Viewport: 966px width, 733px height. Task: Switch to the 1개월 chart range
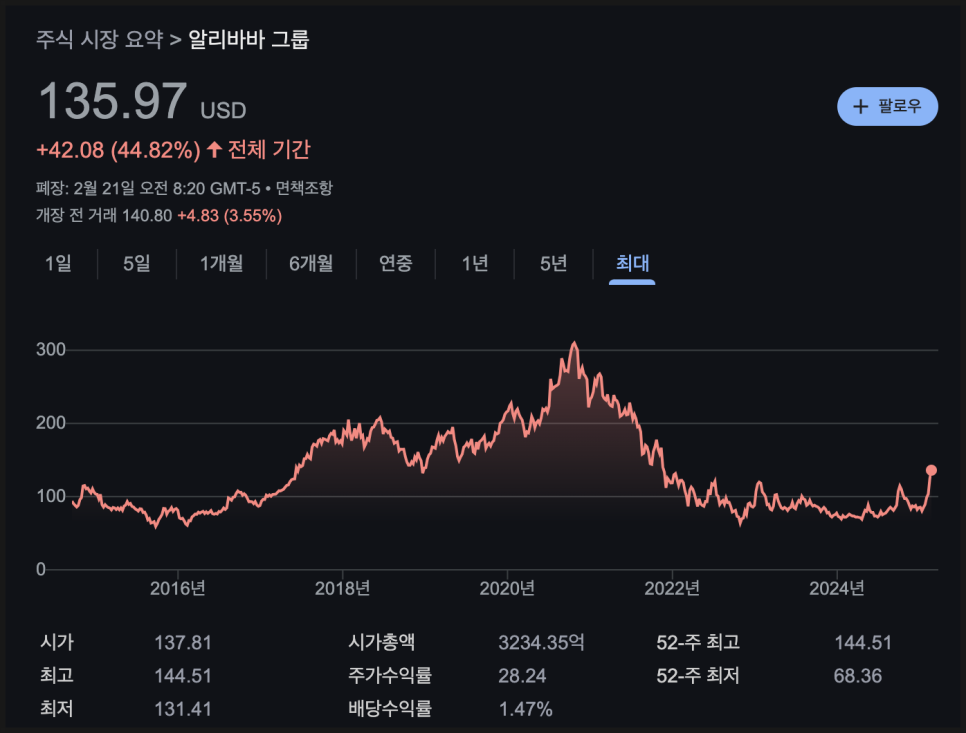click(221, 264)
